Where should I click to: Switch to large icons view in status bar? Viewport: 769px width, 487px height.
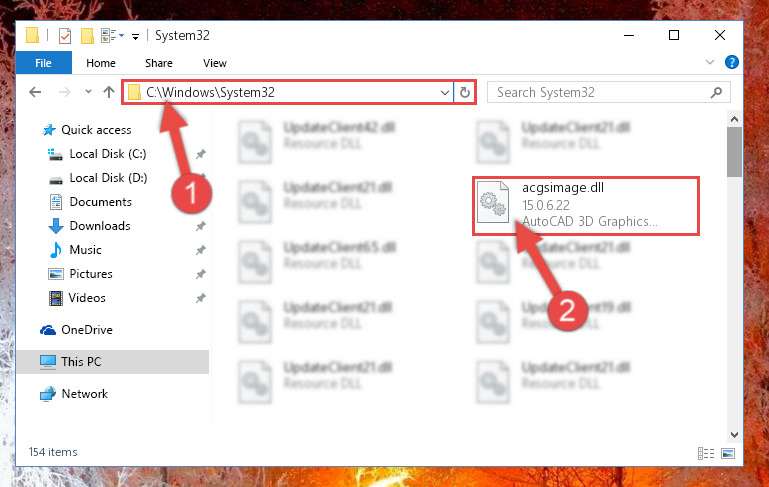click(728, 453)
